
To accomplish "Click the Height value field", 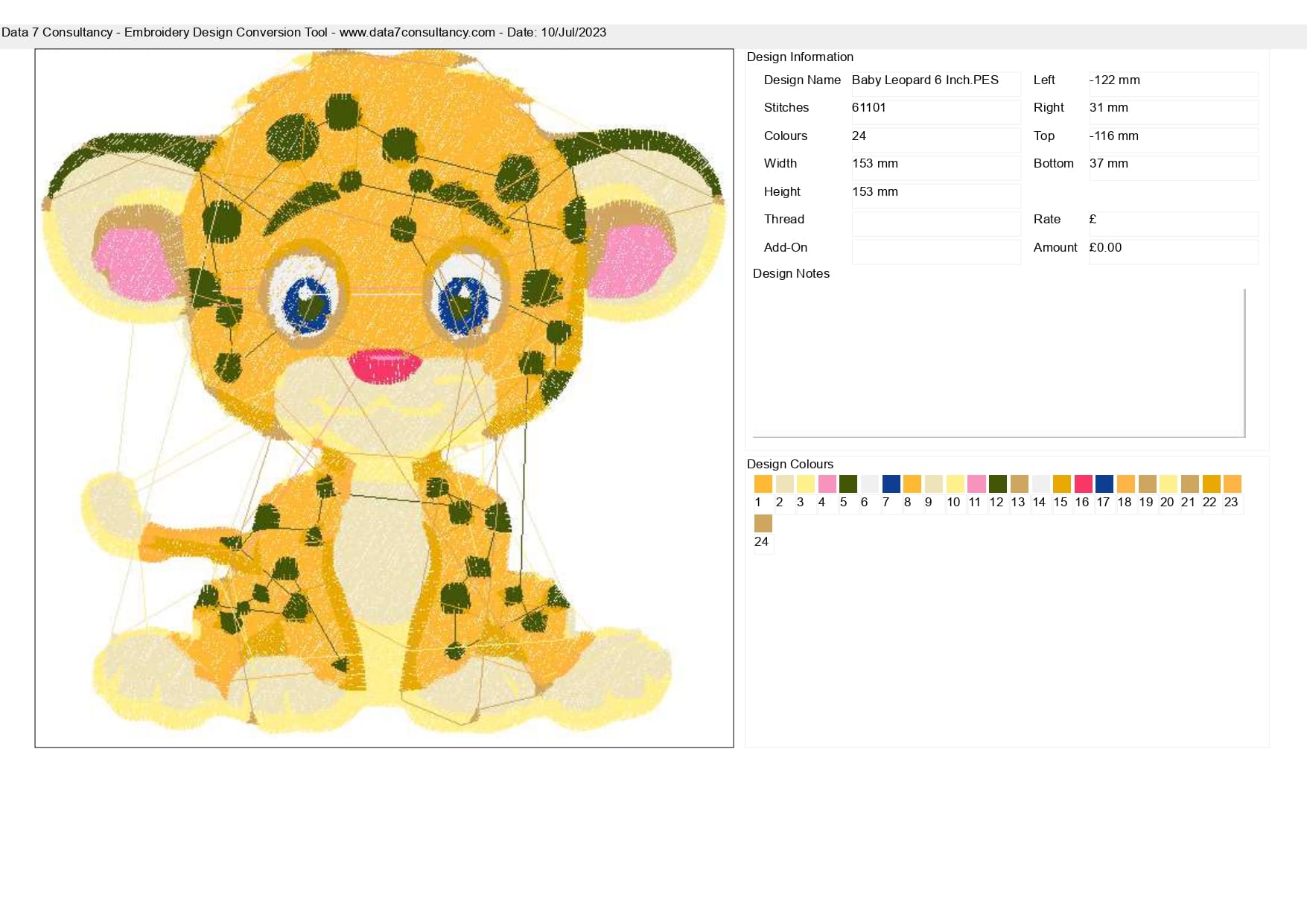I will [936, 196].
